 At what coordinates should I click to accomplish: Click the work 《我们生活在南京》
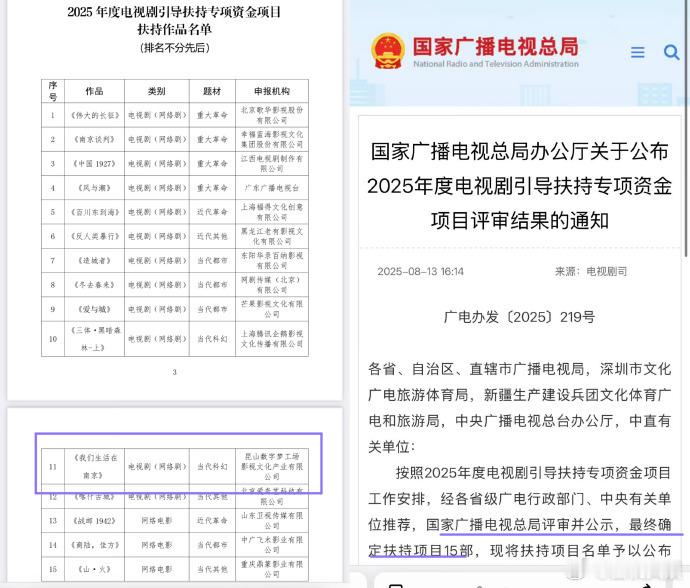(95, 467)
